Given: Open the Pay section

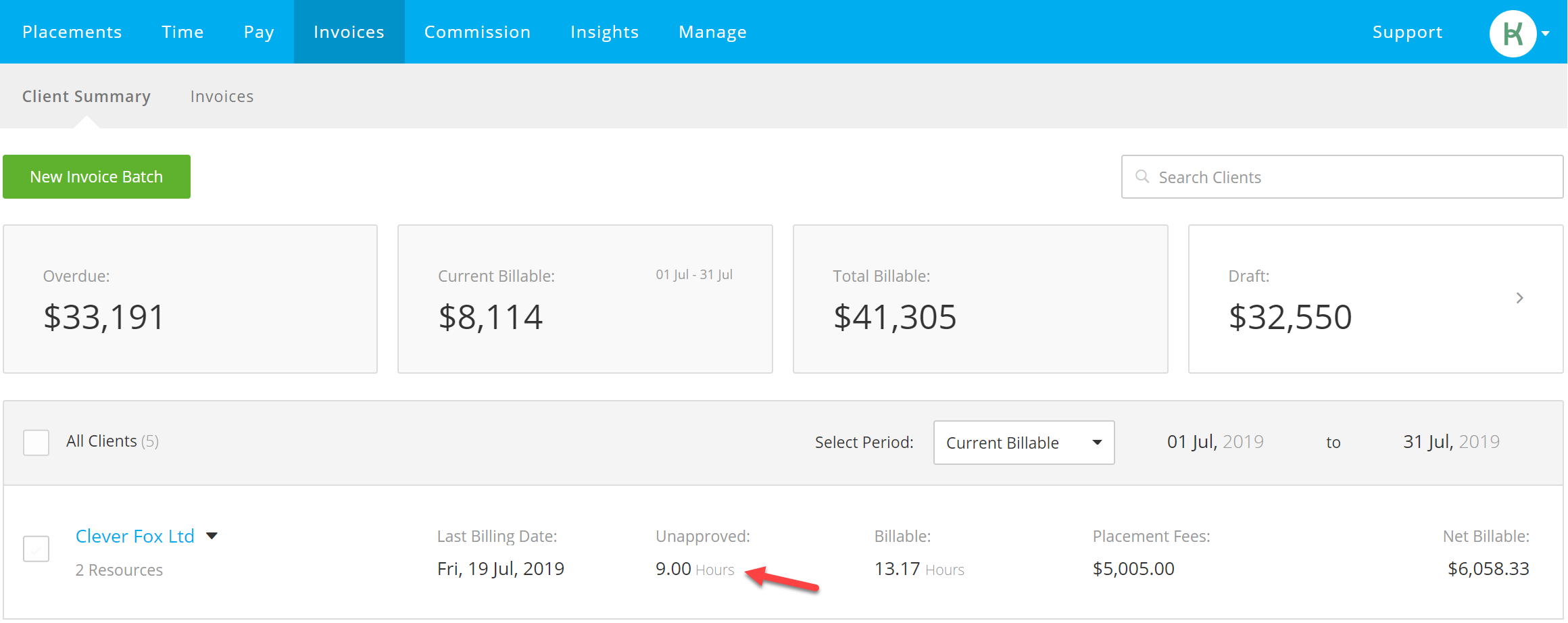Looking at the screenshot, I should (259, 32).
